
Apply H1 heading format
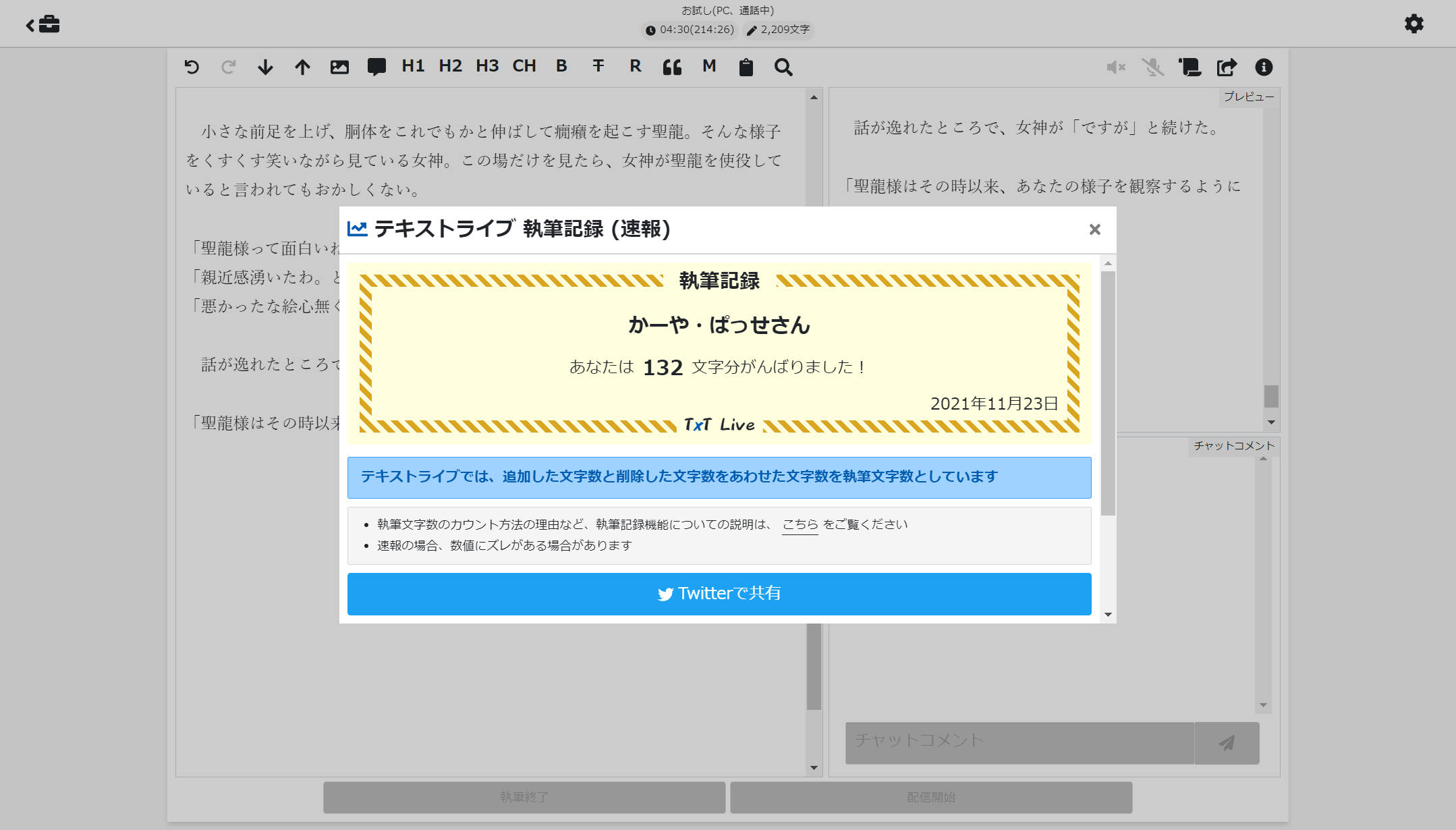[x=413, y=66]
